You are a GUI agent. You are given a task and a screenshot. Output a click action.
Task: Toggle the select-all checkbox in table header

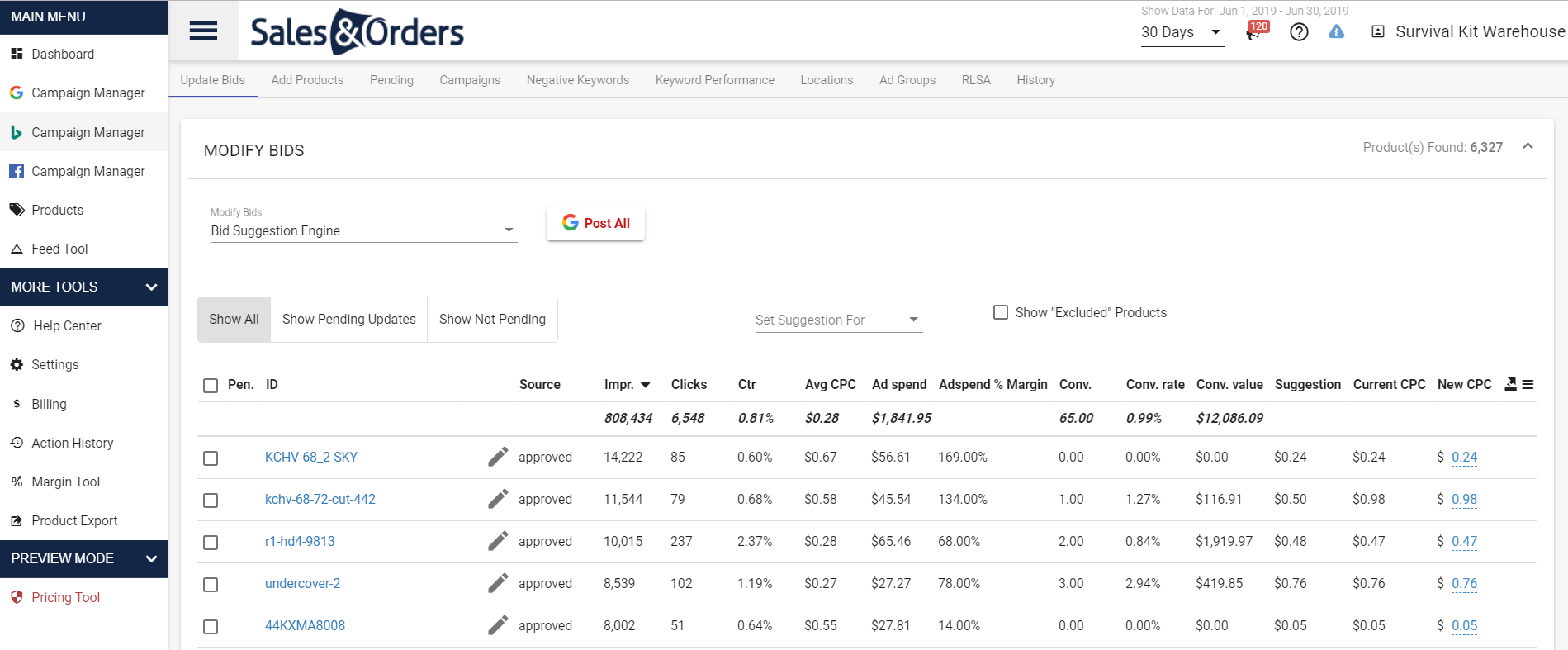tap(211, 386)
